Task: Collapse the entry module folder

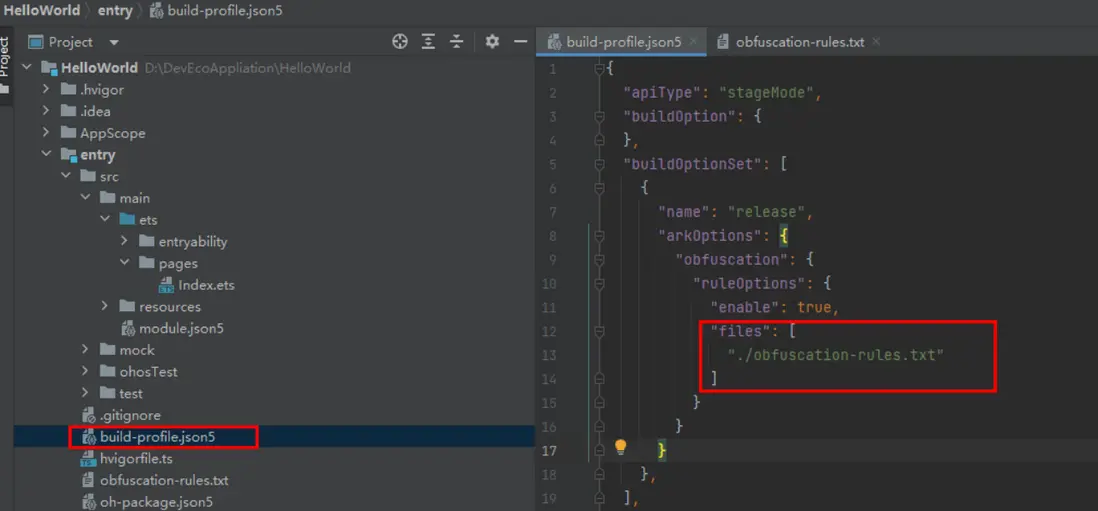Action: click(46, 155)
